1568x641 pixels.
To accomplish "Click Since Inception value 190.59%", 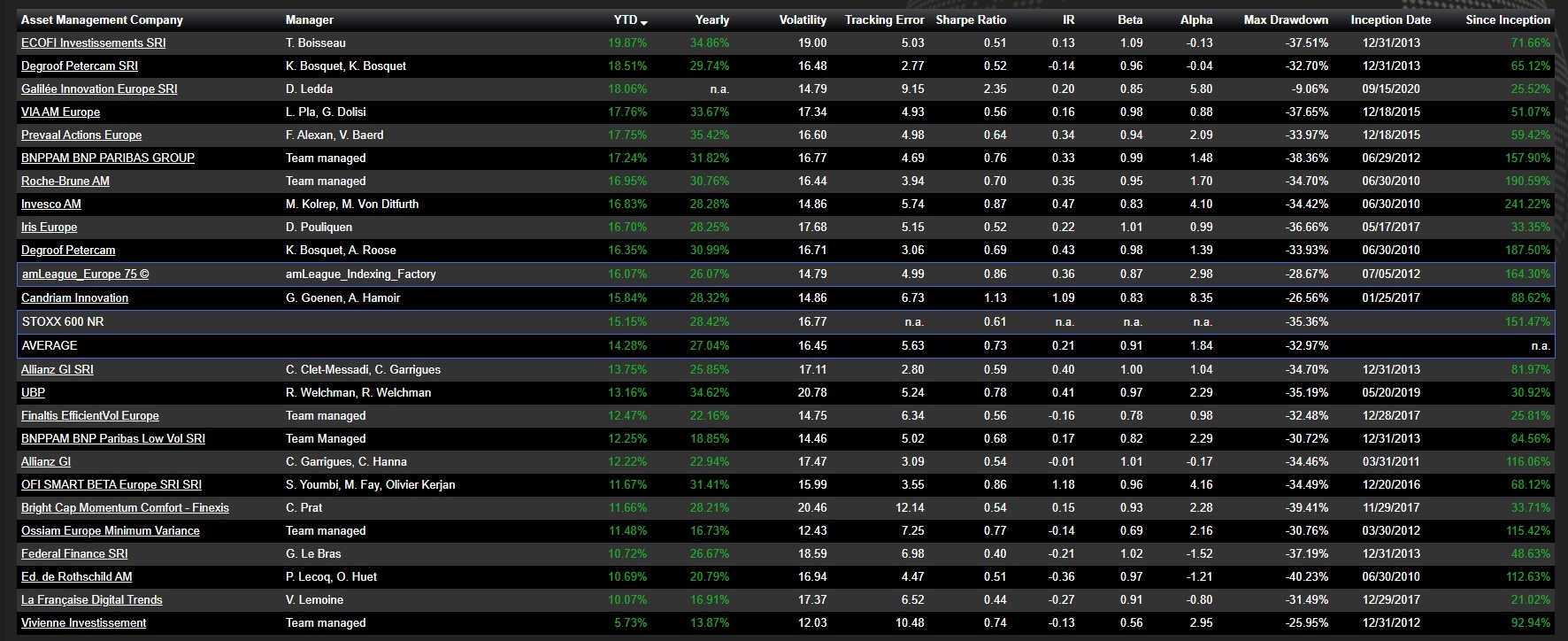I will point(1527,181).
